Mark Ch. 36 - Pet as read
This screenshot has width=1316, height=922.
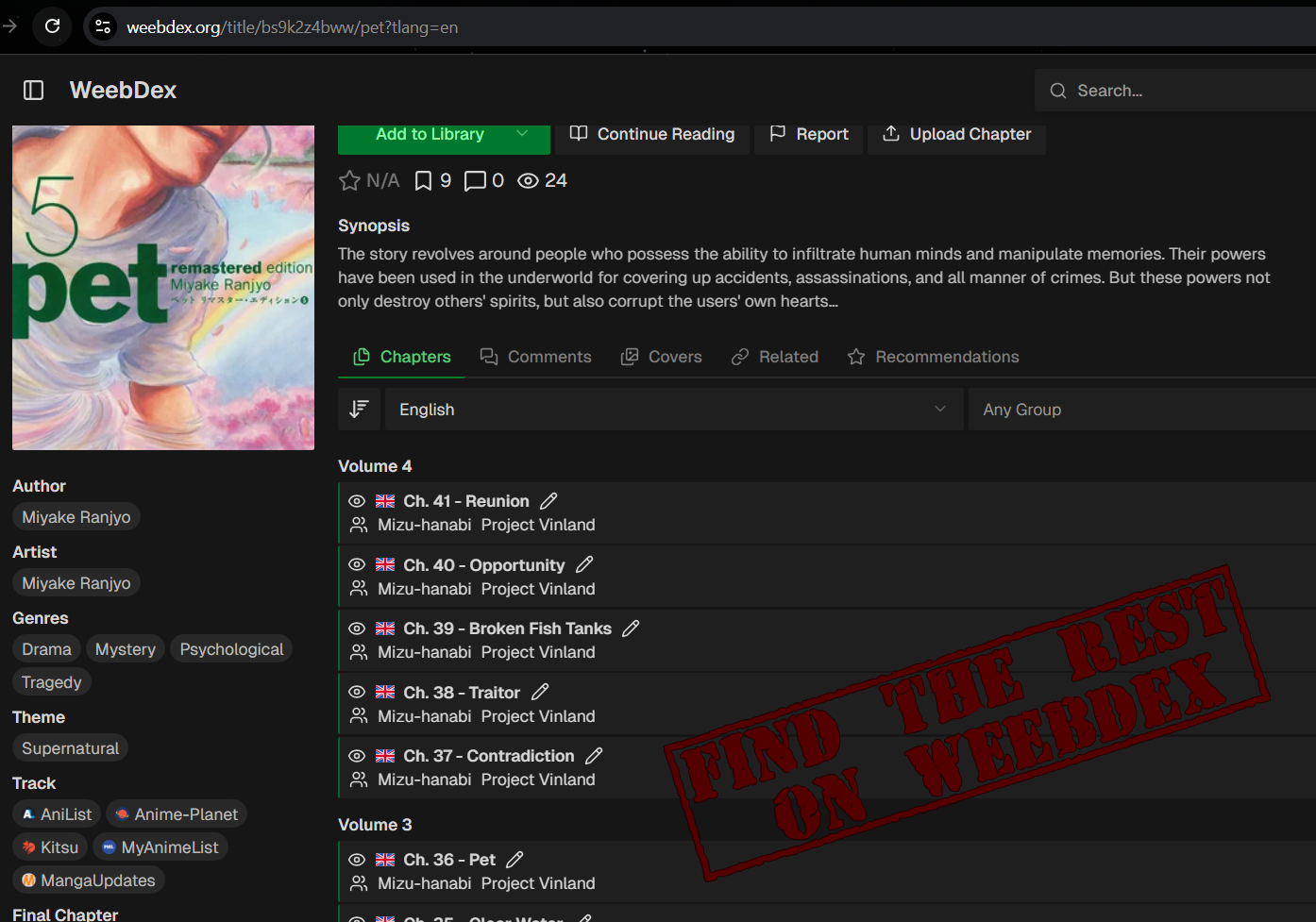(357, 860)
